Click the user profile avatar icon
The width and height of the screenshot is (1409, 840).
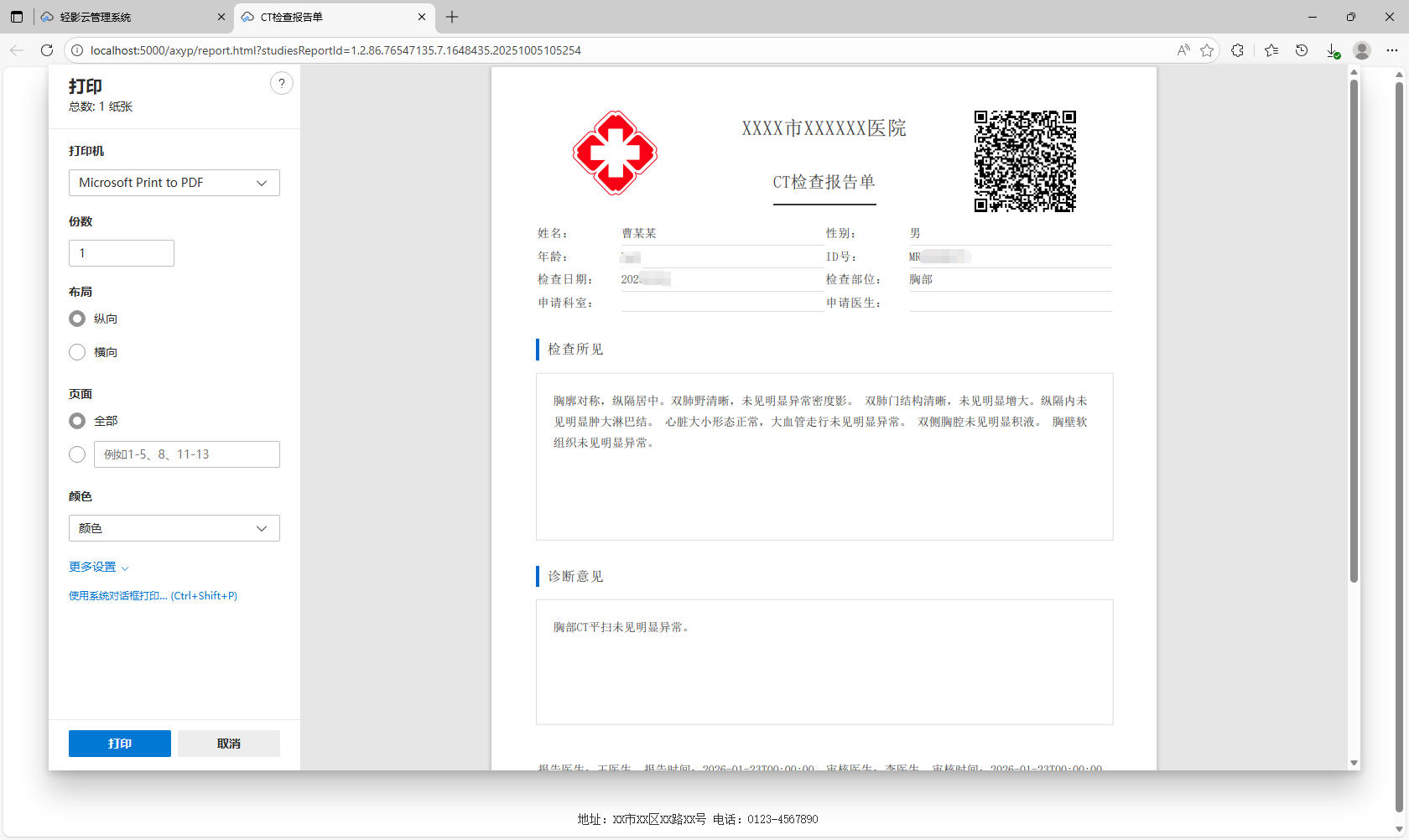coord(1362,50)
